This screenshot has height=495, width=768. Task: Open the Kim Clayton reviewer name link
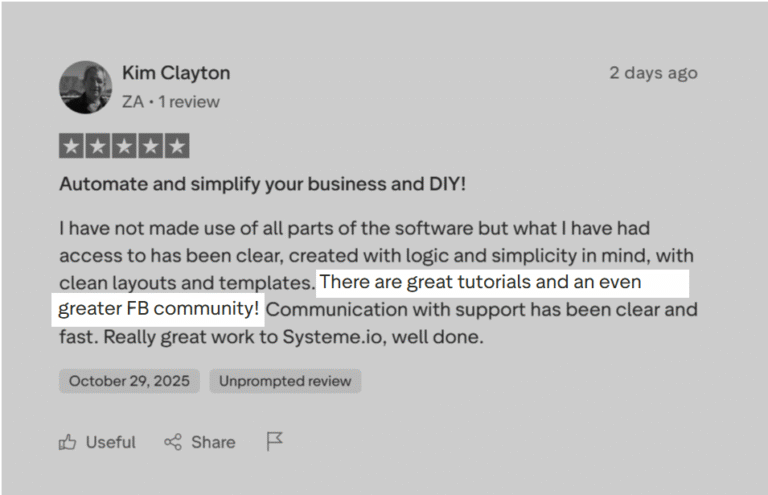click(176, 73)
